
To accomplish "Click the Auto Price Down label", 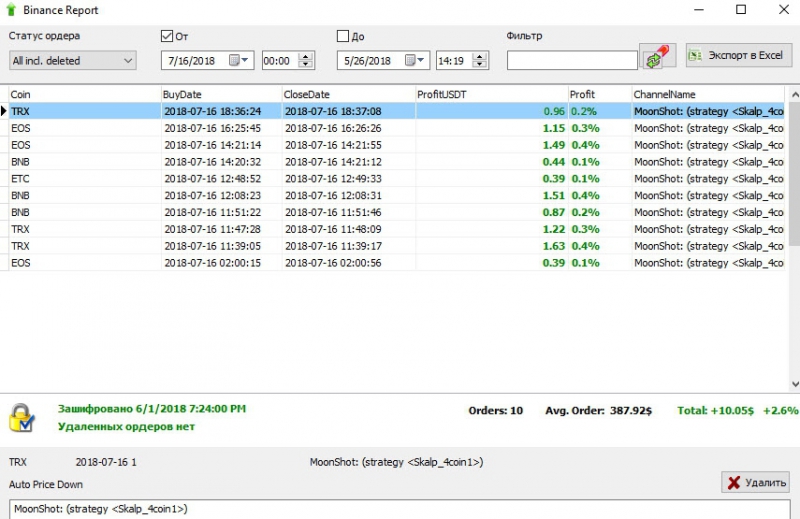I will (45, 484).
